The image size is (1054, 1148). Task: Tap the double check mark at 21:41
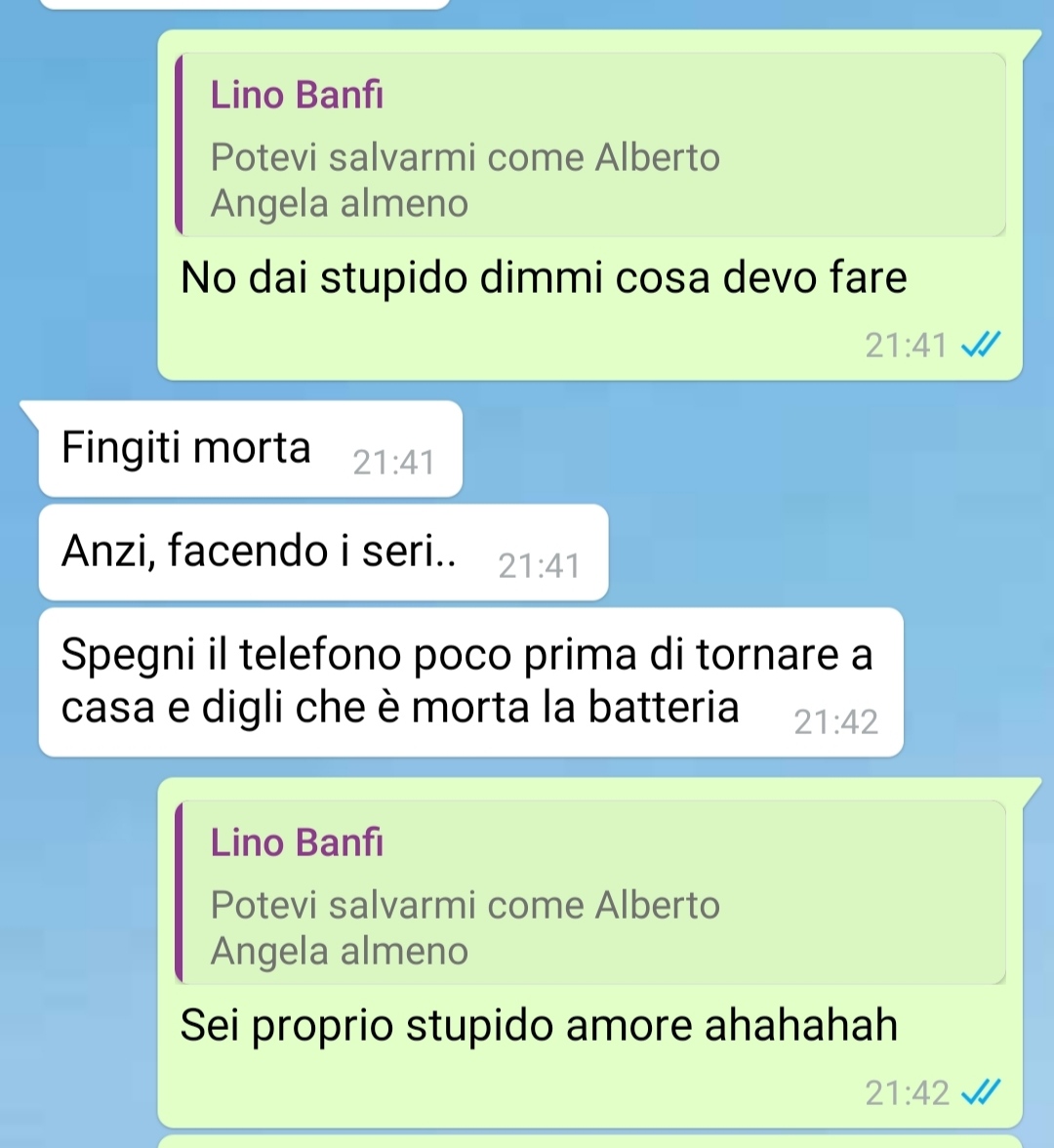tap(981, 344)
